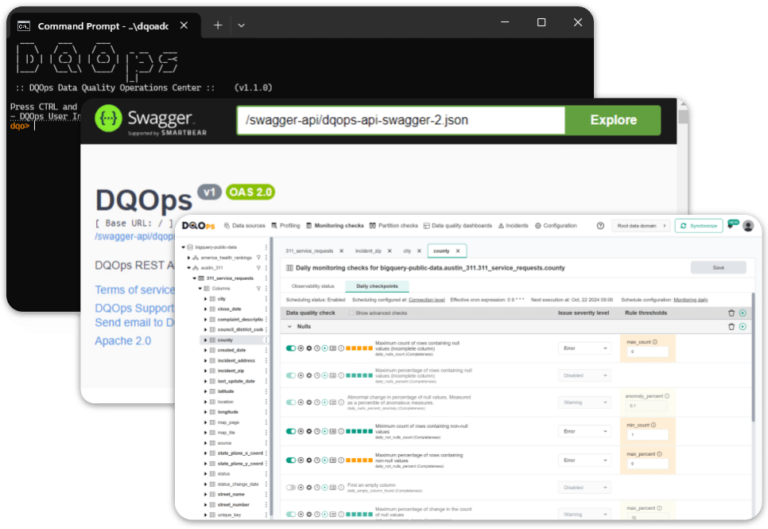
Task: Toggle the daily_nulls_percent check switch
Action: tap(291, 376)
